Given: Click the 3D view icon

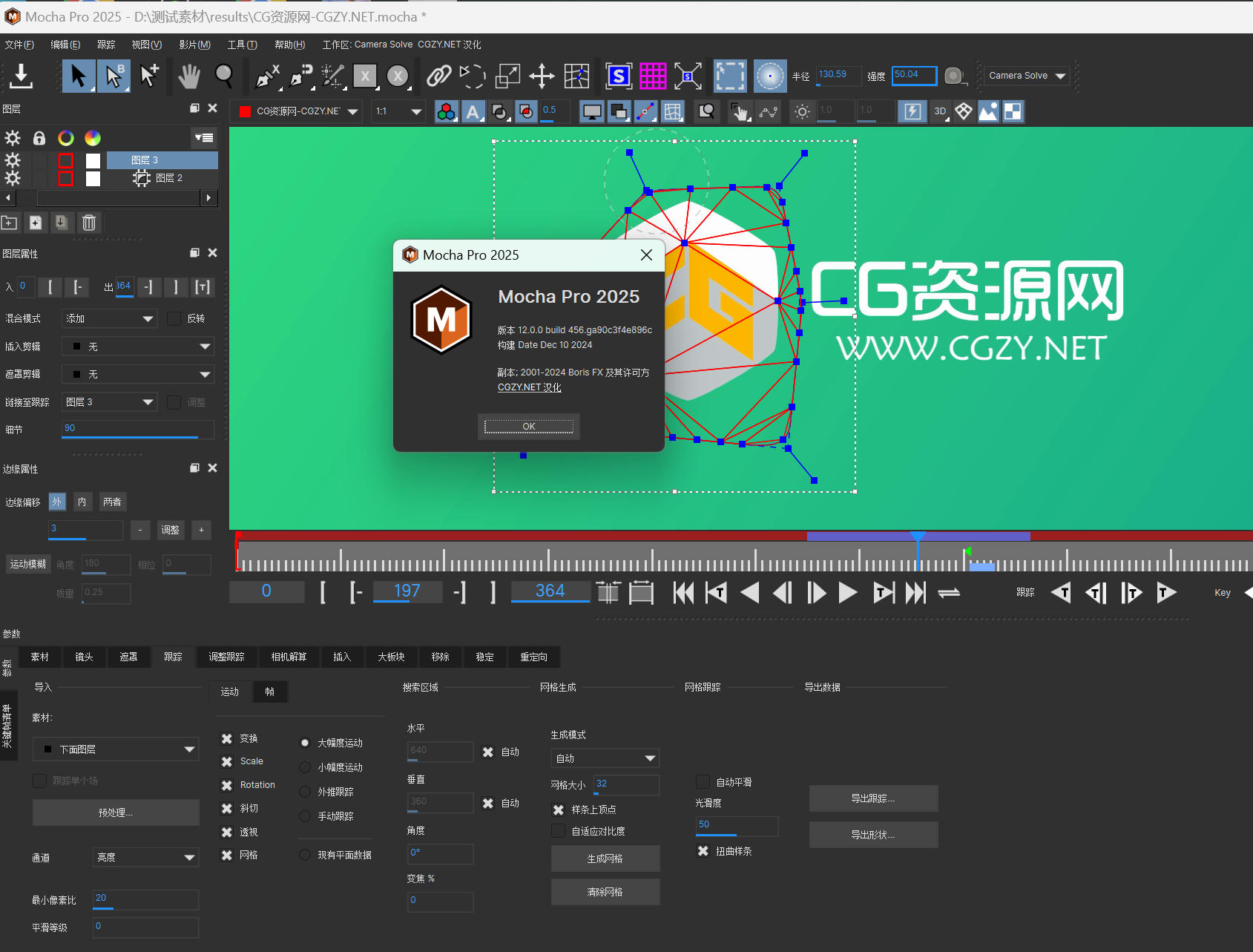Looking at the screenshot, I should 940,112.
